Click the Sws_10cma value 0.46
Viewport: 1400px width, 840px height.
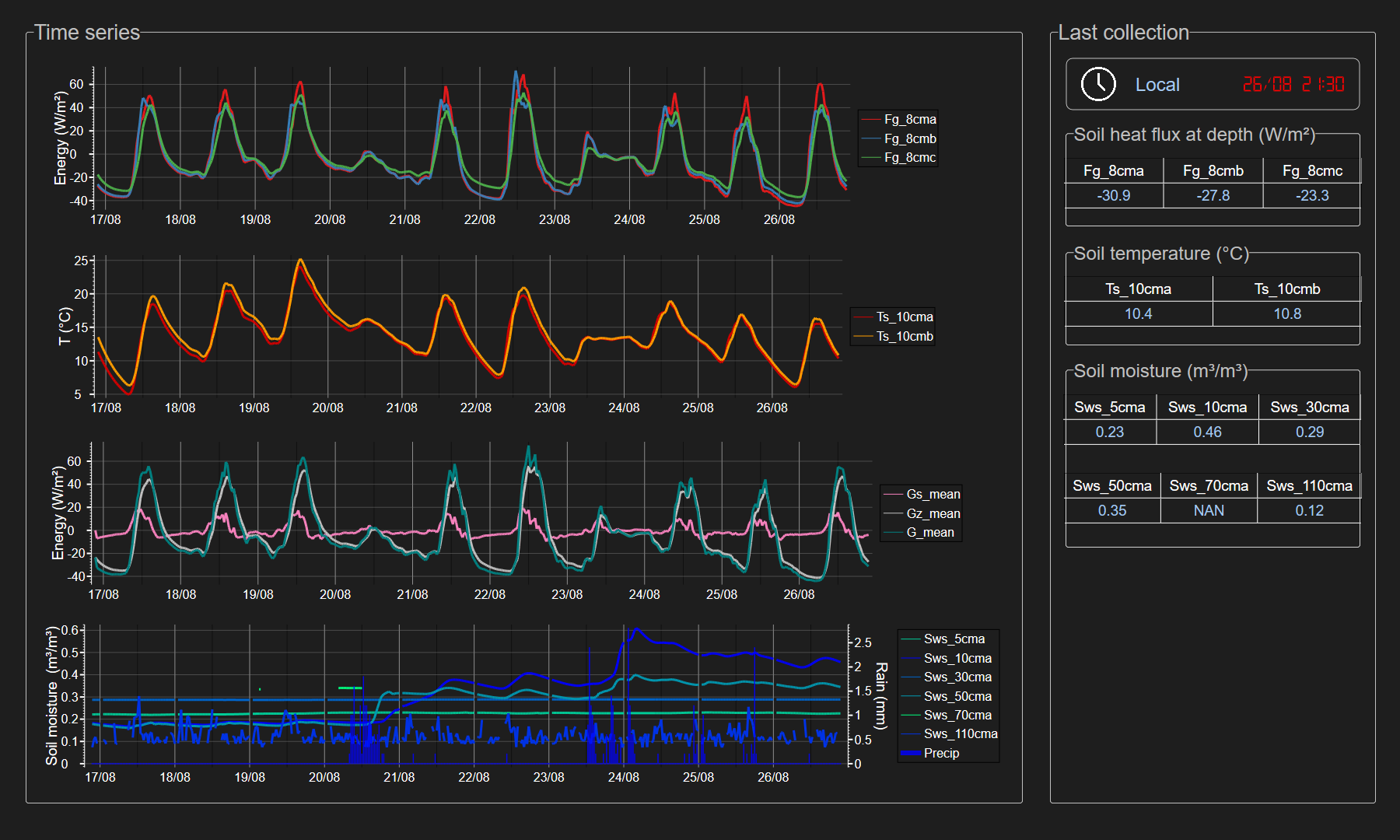pos(1207,432)
